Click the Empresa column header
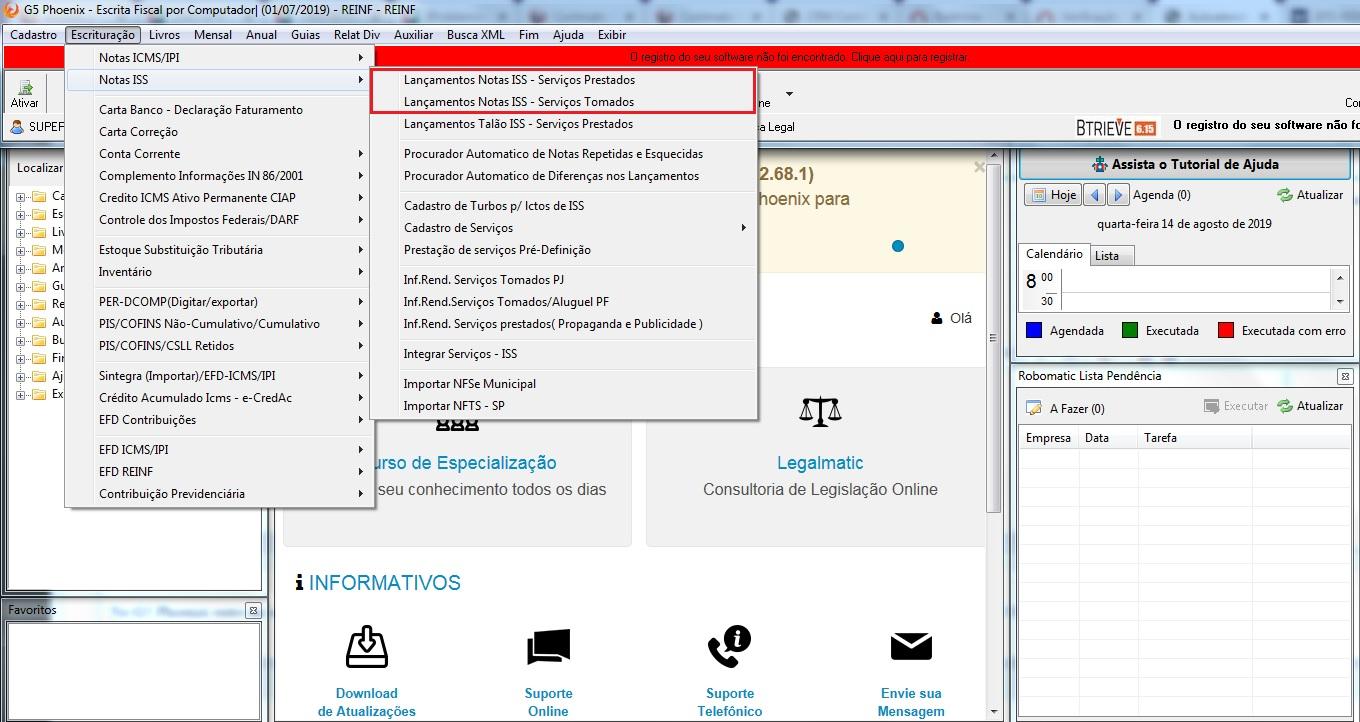The width and height of the screenshot is (1360, 722). click(1048, 438)
